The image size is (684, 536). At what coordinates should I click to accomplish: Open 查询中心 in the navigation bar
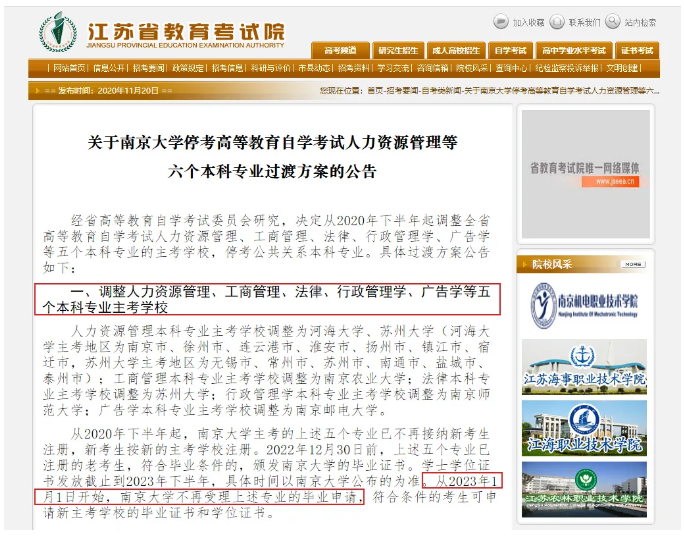click(x=511, y=68)
